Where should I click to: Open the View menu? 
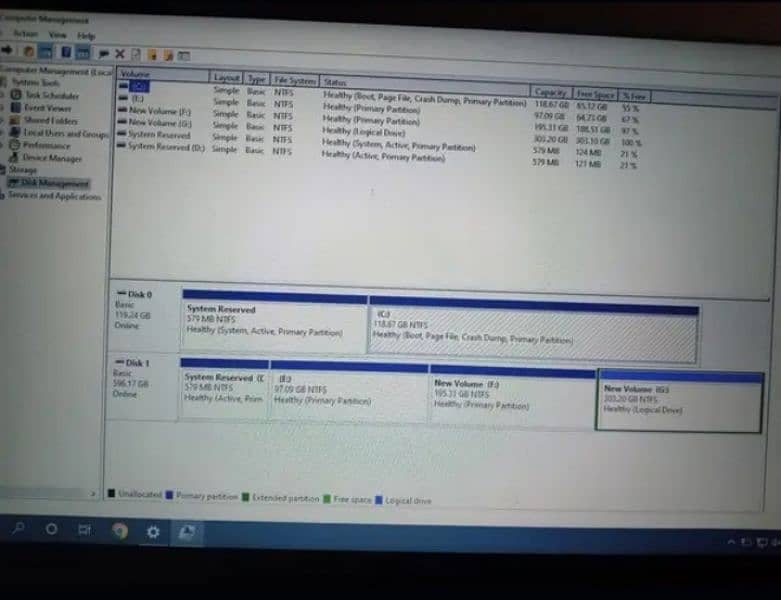pyautogui.click(x=57, y=35)
